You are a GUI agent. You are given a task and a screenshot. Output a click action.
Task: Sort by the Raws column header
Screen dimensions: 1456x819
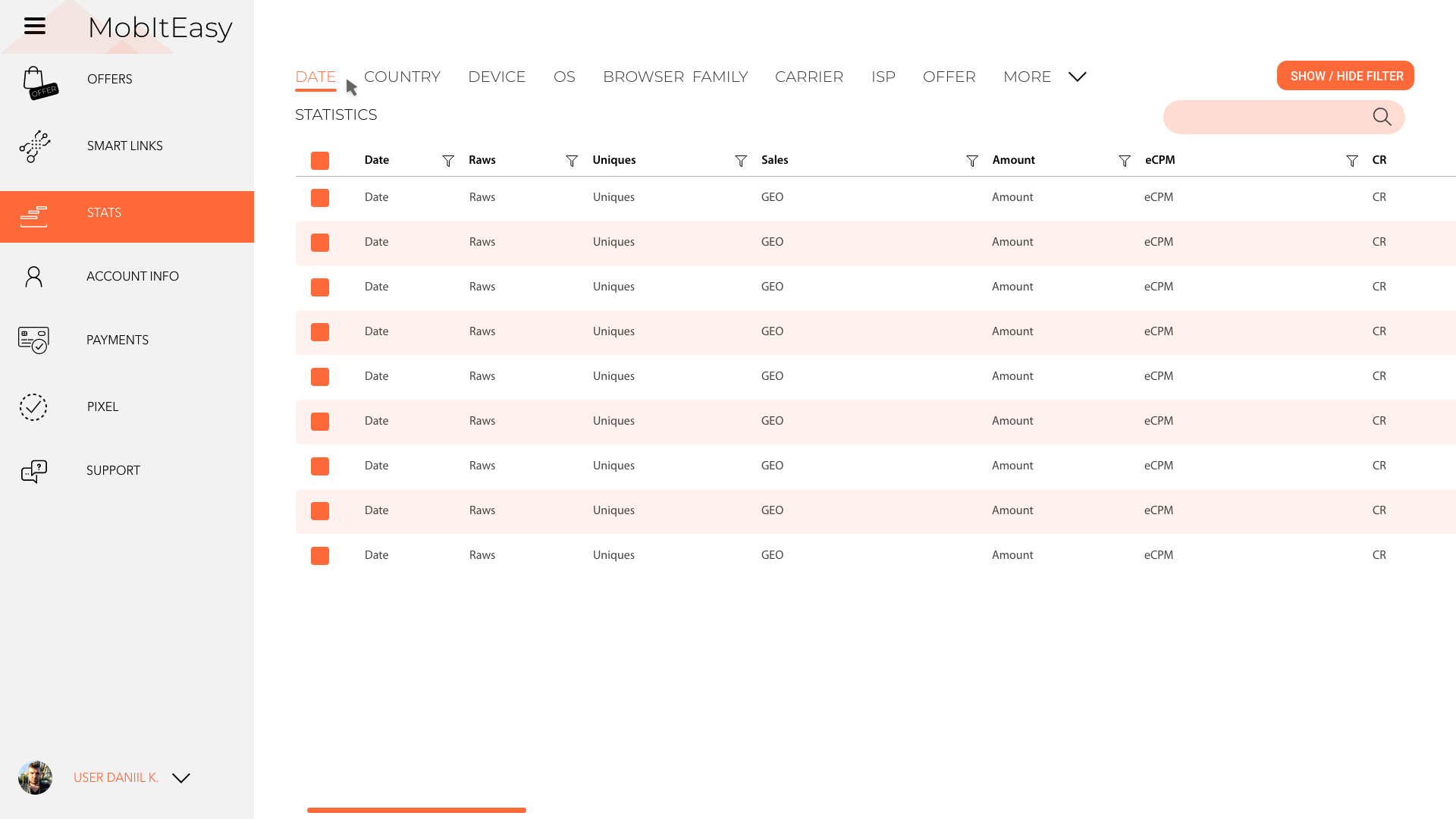point(482,160)
